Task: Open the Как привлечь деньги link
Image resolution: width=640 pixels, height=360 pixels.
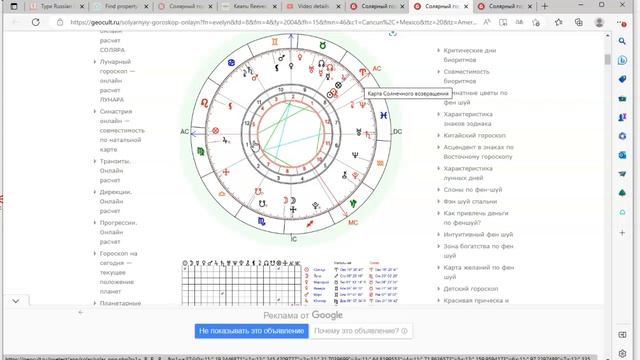Action: [x=476, y=218]
